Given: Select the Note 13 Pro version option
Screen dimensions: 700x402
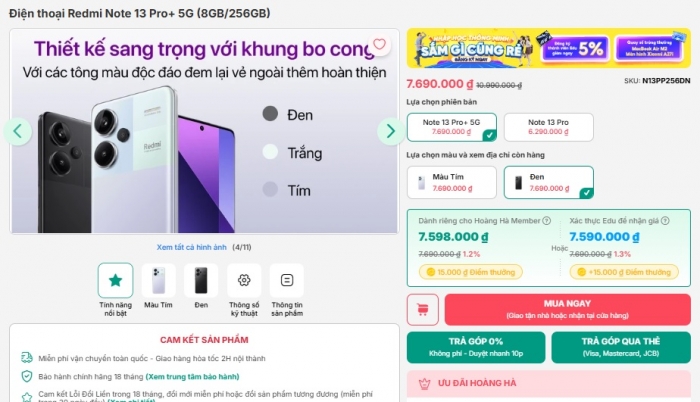Looking at the screenshot, I should 549,127.
